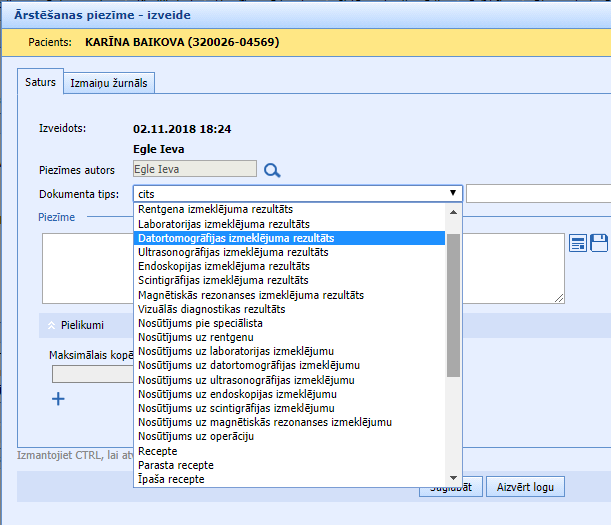Screen dimensions: 611x525
Task: Switch to the Izmaiņu žurnāls tab
Action: pyautogui.click(x=109, y=84)
